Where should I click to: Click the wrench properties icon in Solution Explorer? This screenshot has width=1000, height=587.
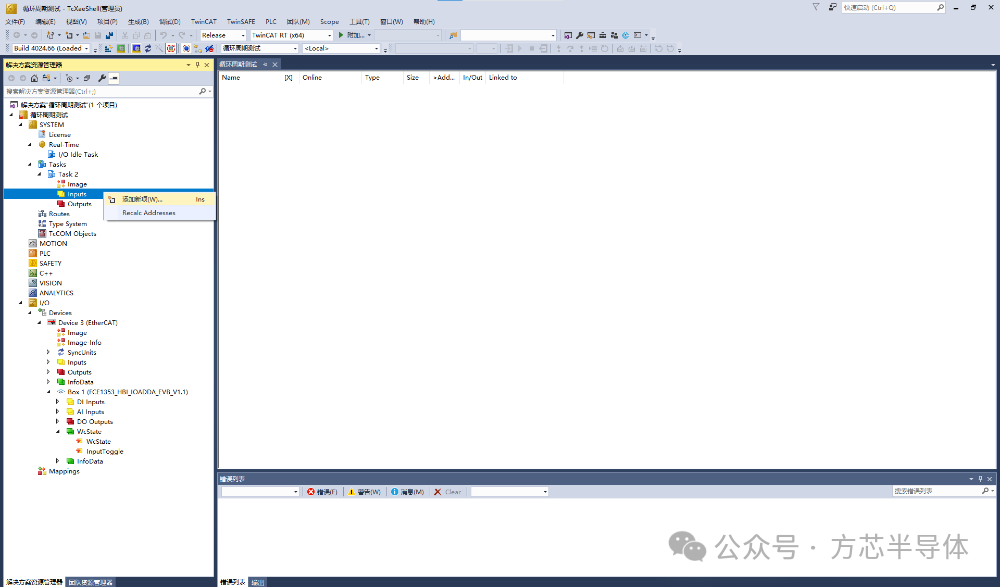101,78
